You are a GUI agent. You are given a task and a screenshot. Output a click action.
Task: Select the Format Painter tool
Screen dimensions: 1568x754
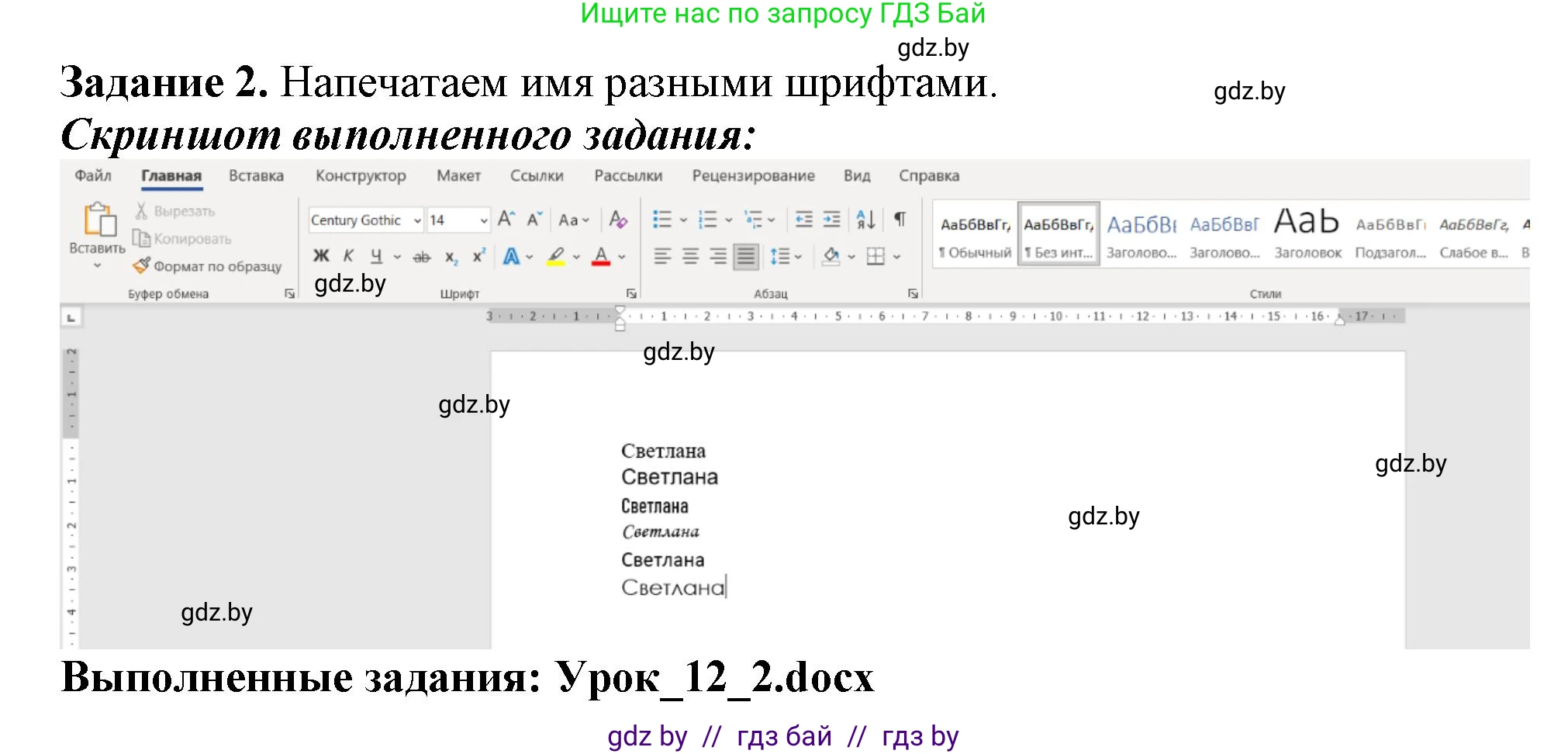click(x=205, y=266)
